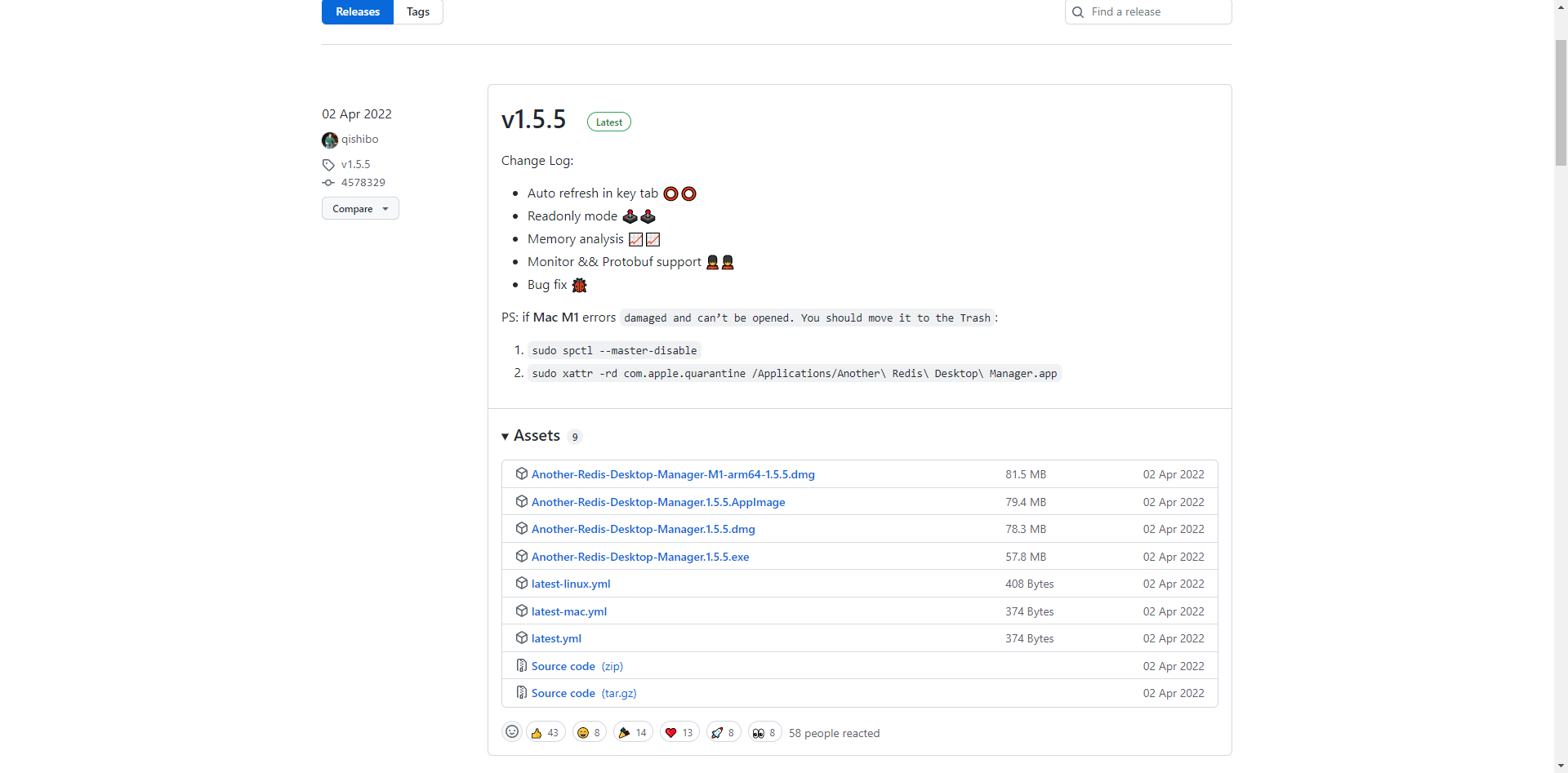Toggle the rocket reaction

[x=723, y=733]
